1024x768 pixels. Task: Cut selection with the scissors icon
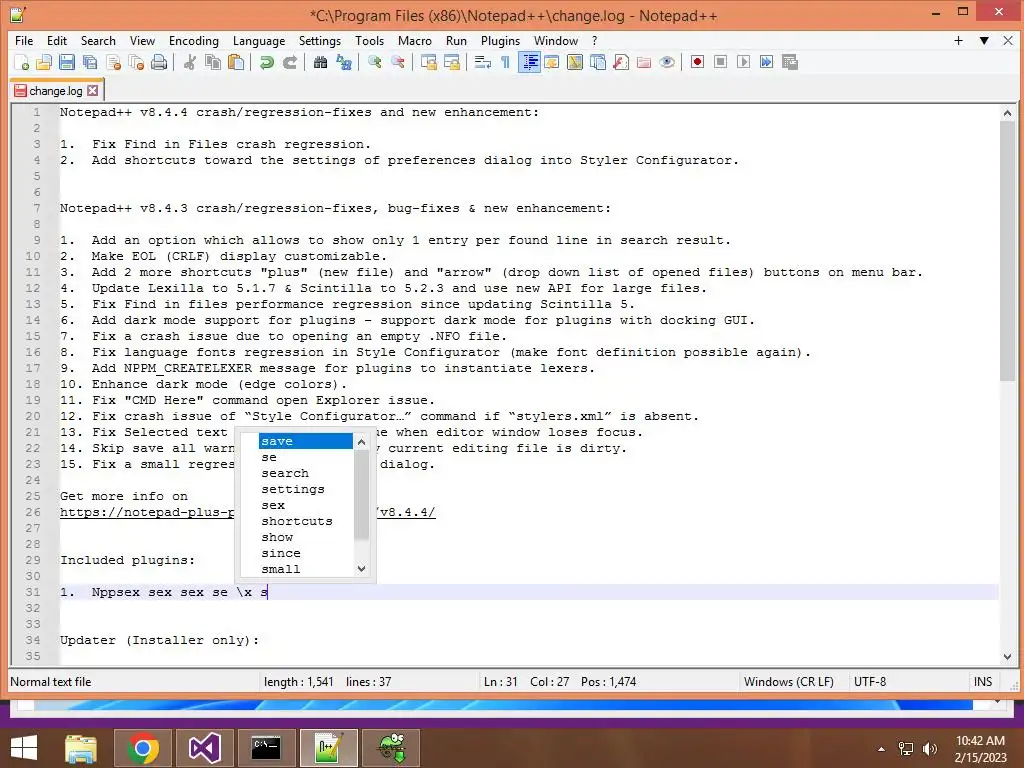pyautogui.click(x=189, y=62)
